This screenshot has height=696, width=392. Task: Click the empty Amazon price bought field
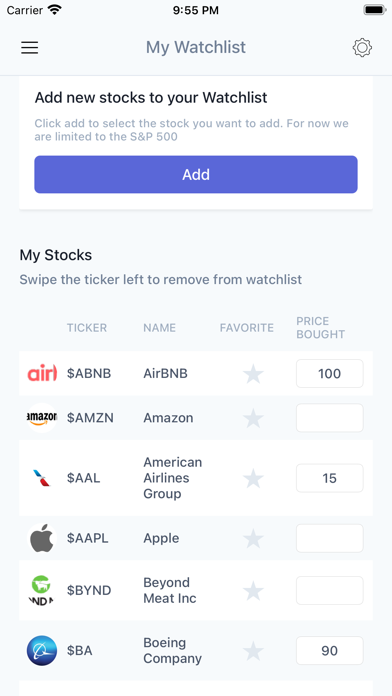(329, 418)
